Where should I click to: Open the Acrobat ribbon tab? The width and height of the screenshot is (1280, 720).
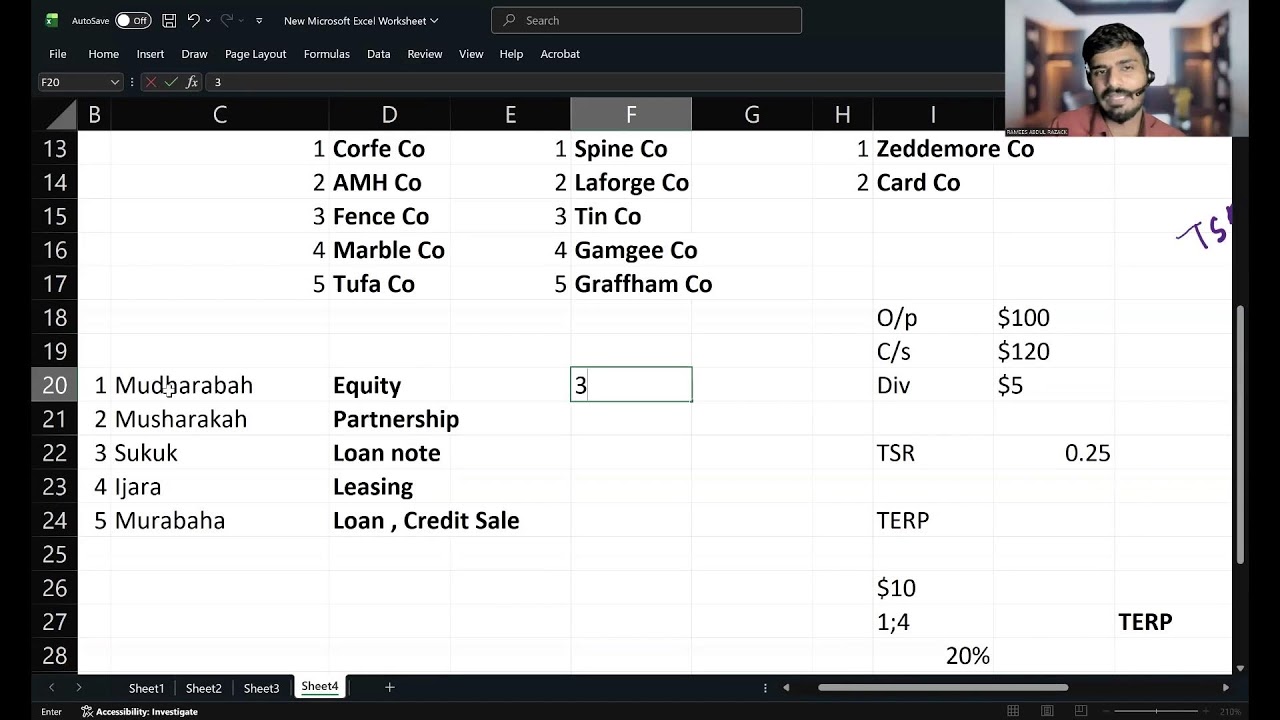coord(560,54)
